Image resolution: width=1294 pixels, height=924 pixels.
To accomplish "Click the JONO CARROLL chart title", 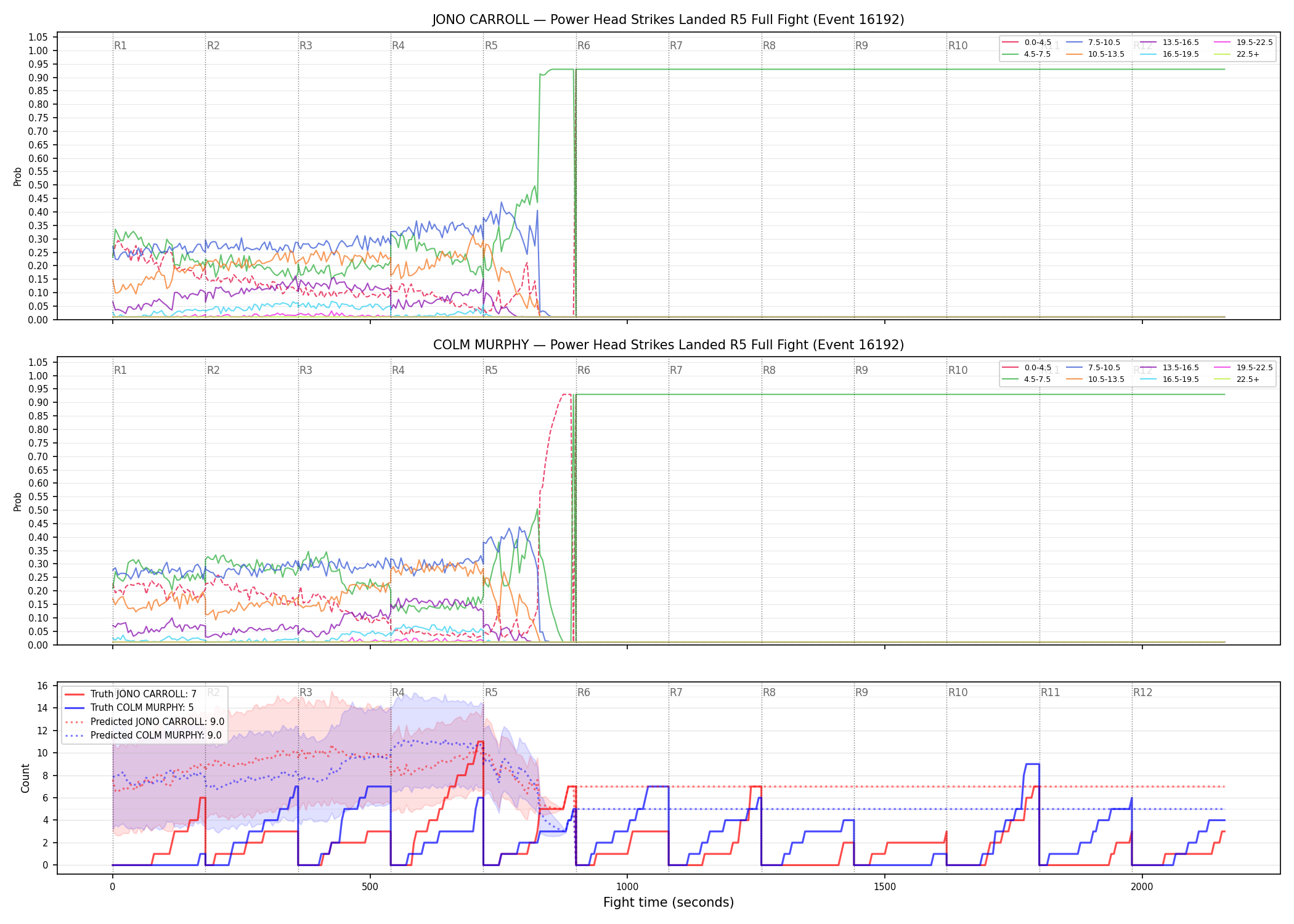I will 669,20.
